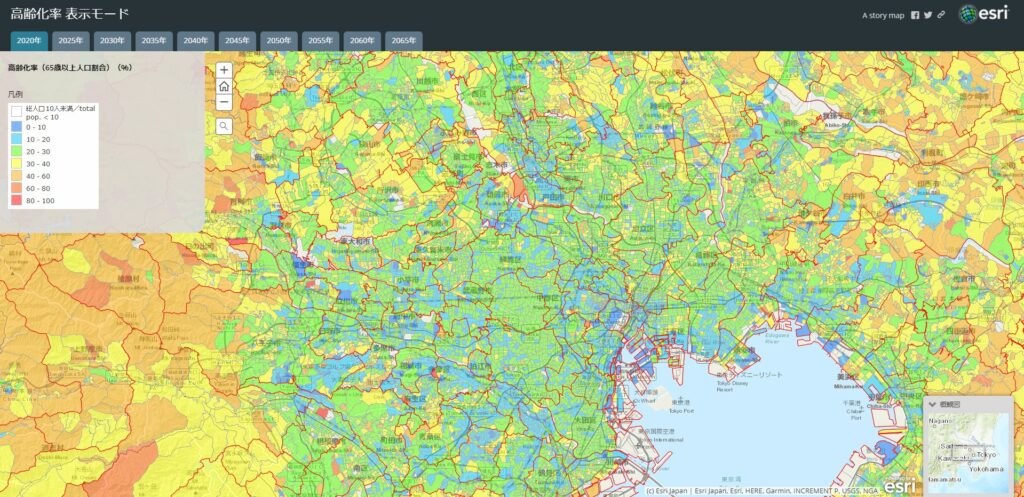Click the 80 - 100 red legend swatch
The width and height of the screenshot is (1024, 497).
(x=16, y=201)
